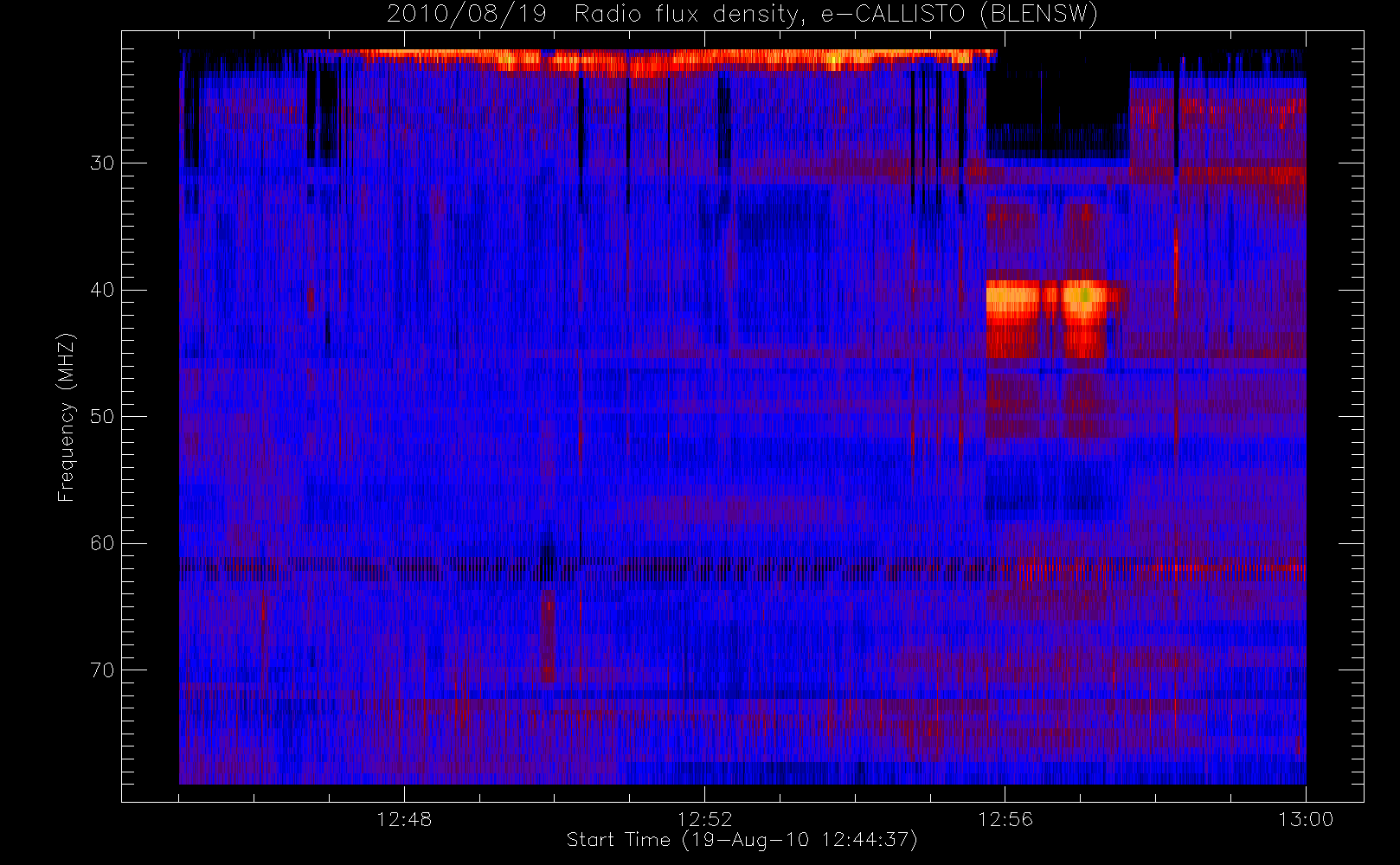
Task: Select the 70 frequency tick label
Action: 102,670
